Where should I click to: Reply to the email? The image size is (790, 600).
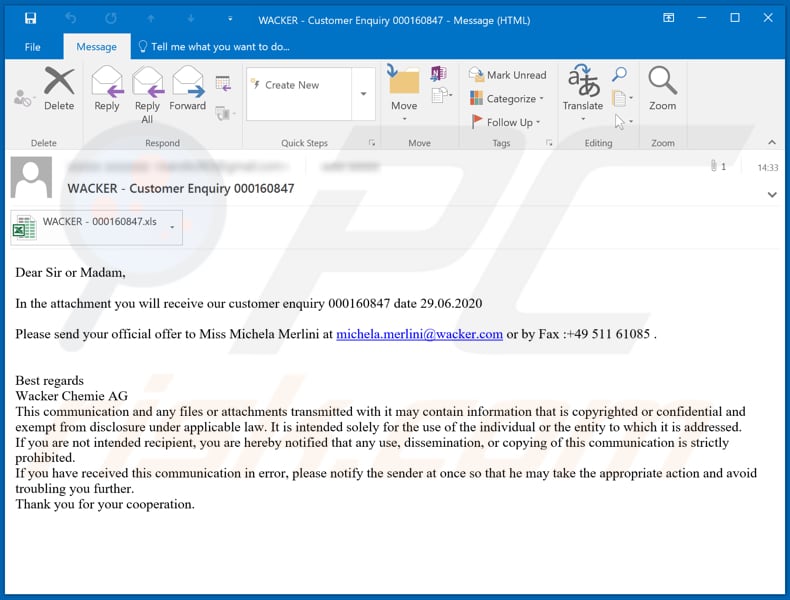pyautogui.click(x=107, y=89)
